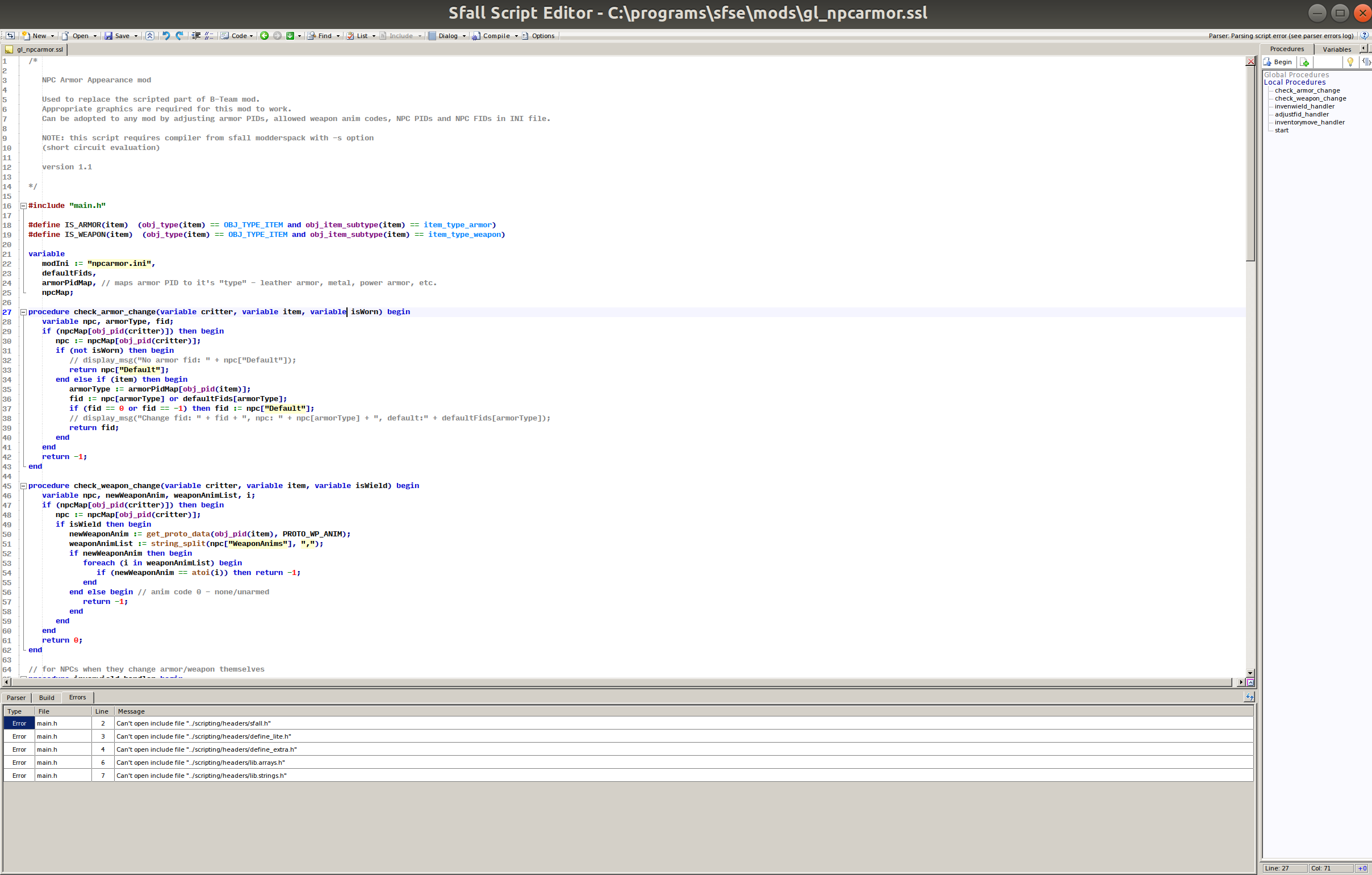Expand the Save dropdown arrow

click(136, 36)
